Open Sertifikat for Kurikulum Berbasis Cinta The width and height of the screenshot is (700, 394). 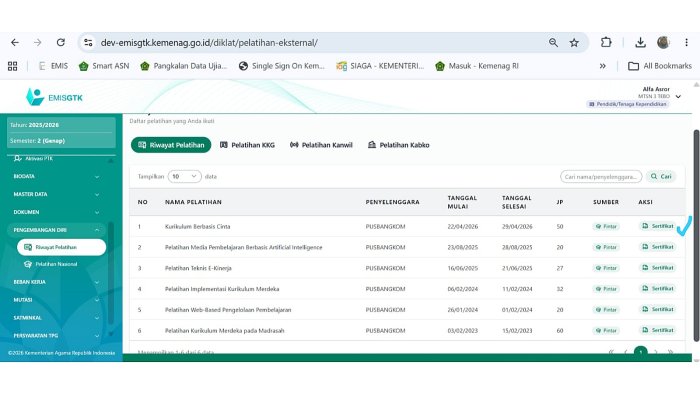click(x=658, y=226)
